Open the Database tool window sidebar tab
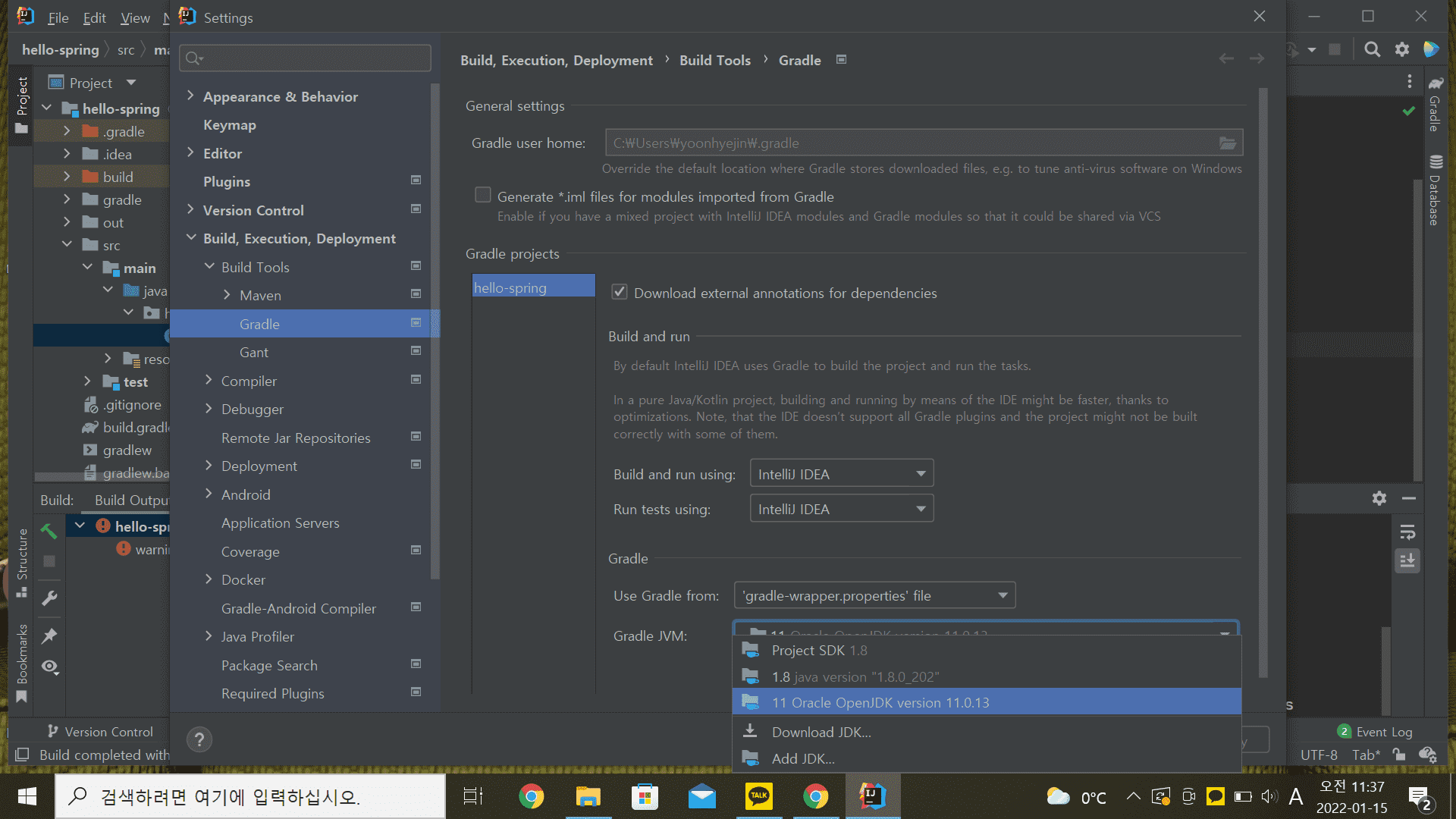The image size is (1456, 819). click(x=1435, y=190)
